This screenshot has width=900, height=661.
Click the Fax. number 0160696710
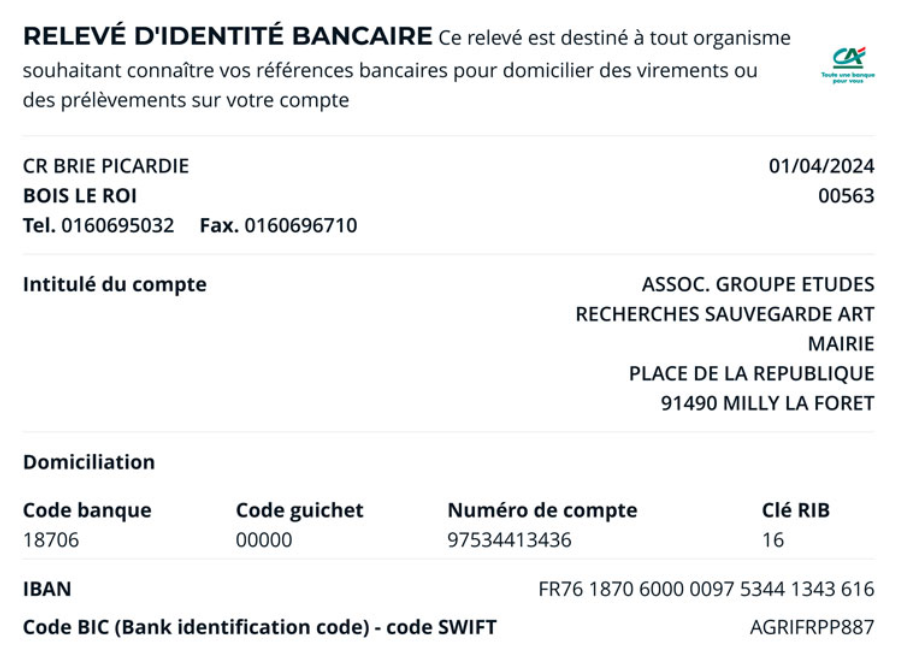(x=301, y=225)
